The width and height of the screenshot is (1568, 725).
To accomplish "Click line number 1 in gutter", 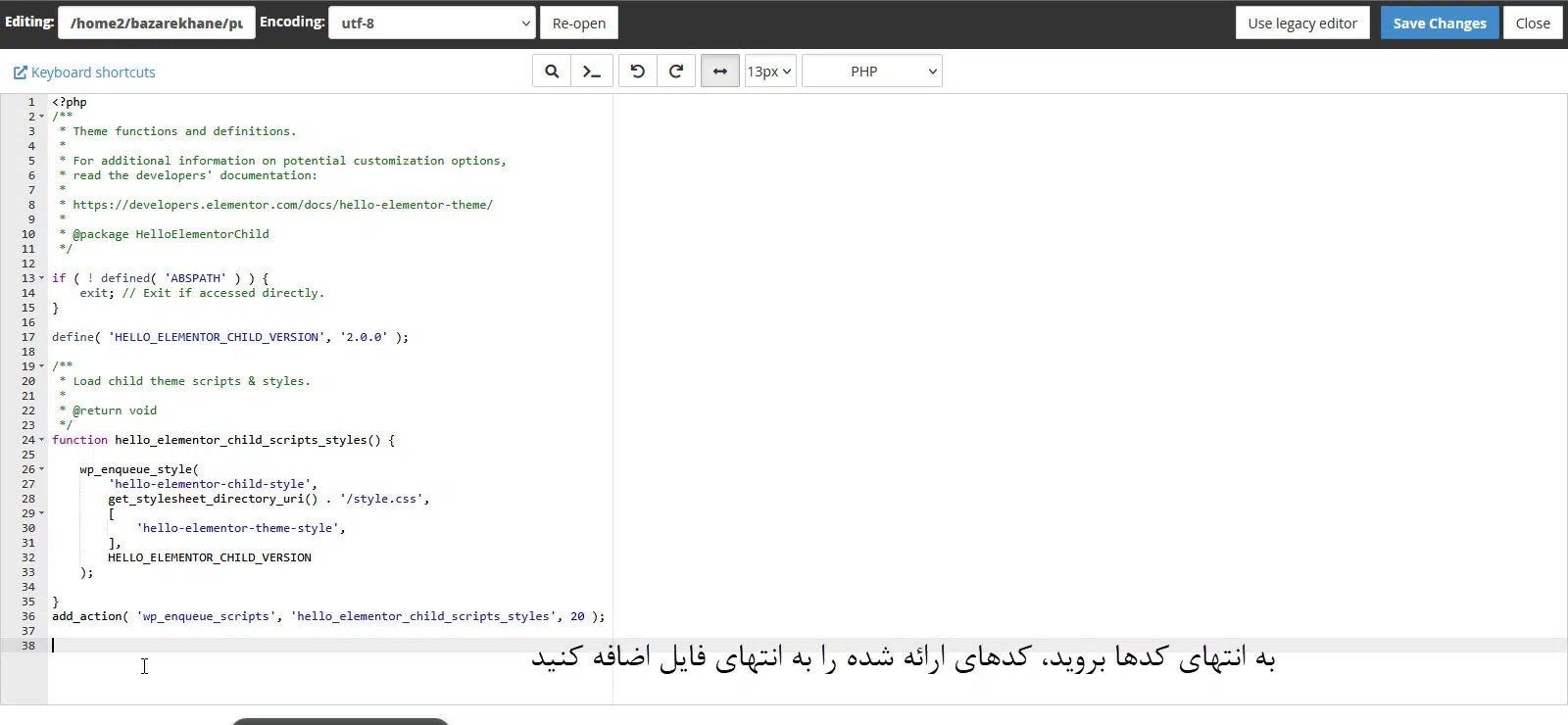I will point(31,102).
